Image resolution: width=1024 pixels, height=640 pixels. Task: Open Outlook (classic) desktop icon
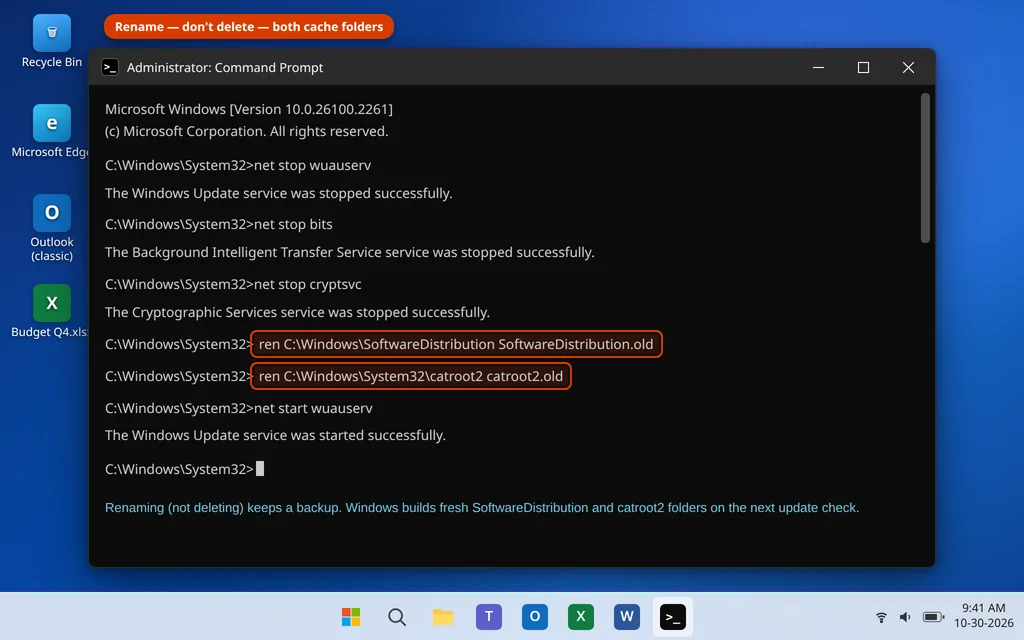52,228
